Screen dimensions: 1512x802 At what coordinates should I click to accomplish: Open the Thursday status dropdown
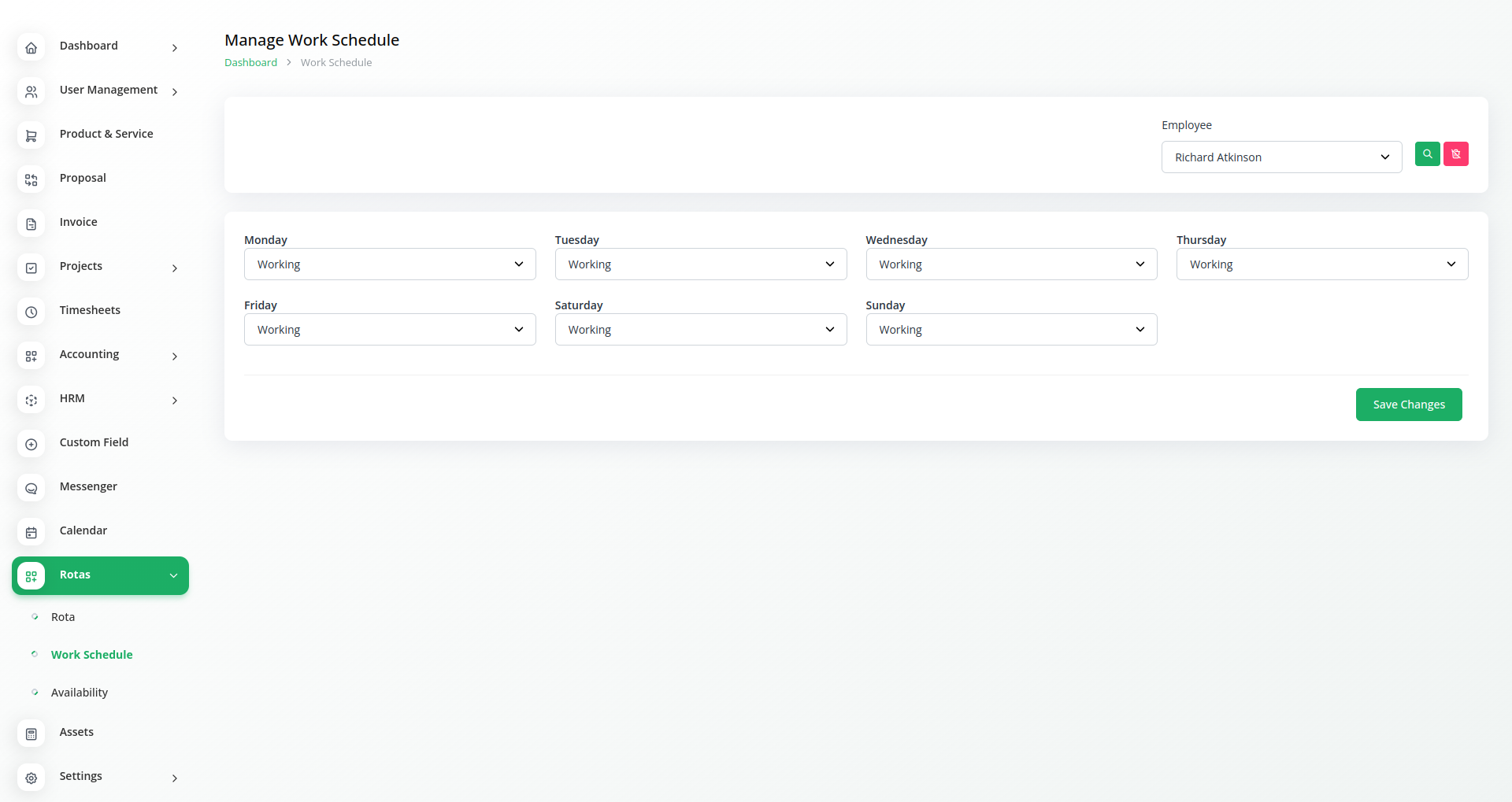1321,264
